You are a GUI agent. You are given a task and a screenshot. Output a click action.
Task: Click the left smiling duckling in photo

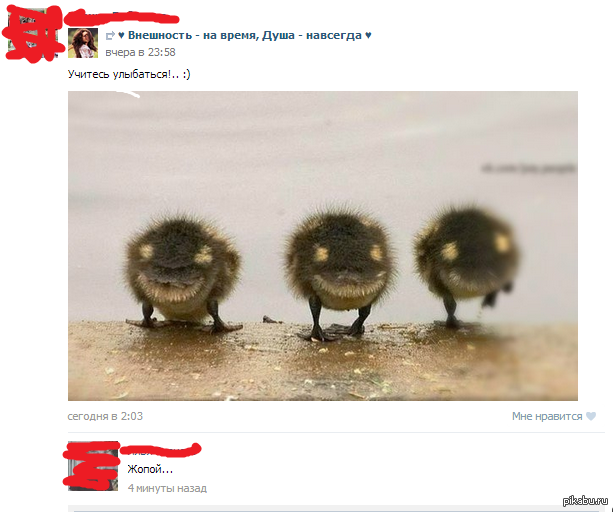182,271
